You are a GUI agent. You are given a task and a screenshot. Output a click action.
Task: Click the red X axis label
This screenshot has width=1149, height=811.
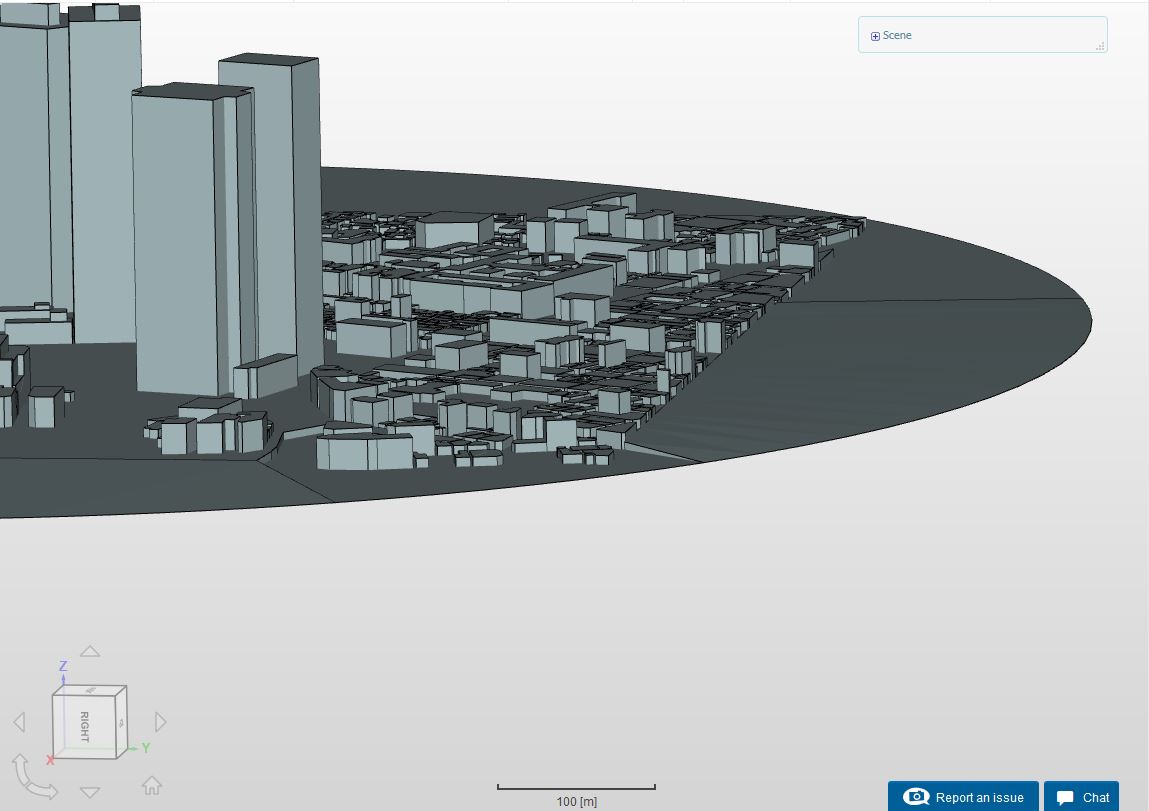[50, 760]
